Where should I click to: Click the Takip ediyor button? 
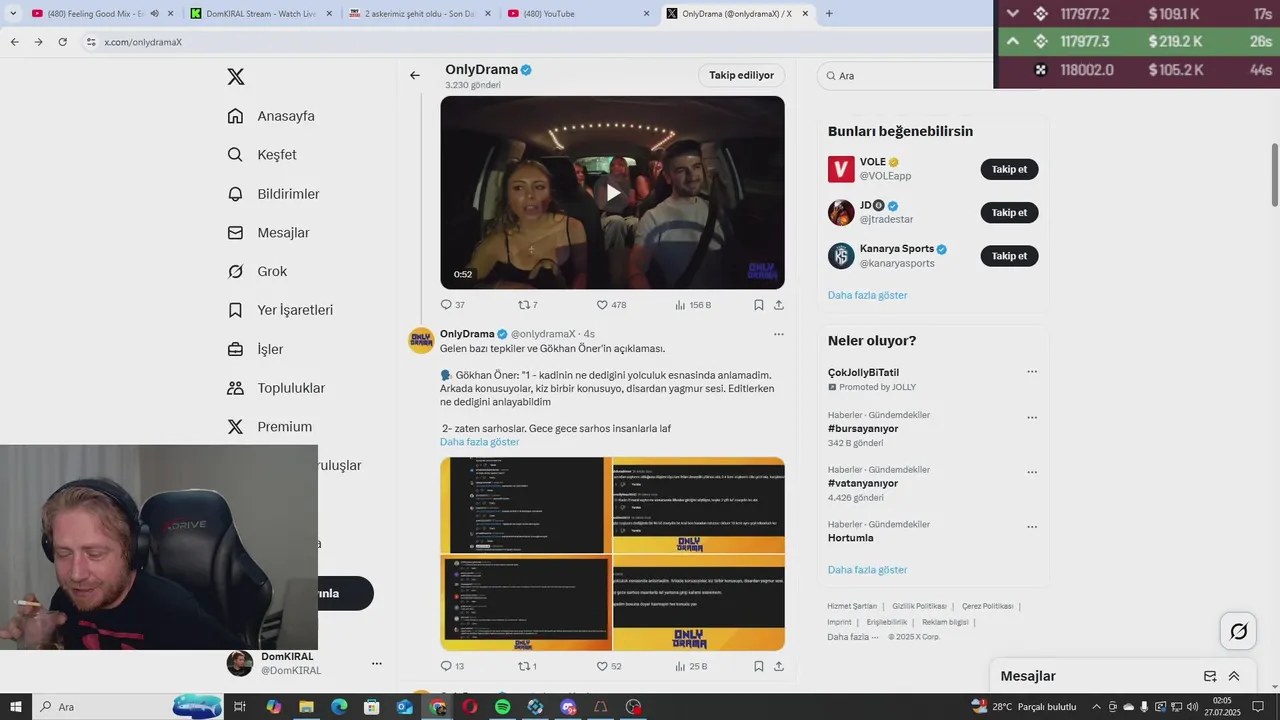coord(741,75)
